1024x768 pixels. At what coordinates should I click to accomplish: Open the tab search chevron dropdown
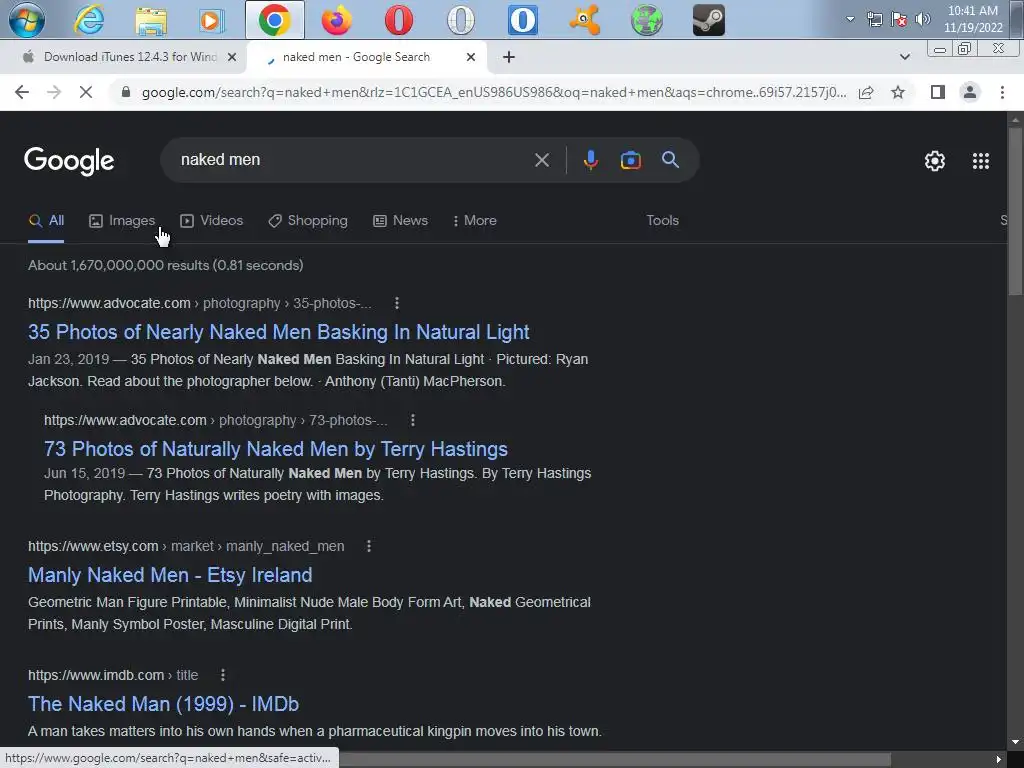[x=904, y=57]
